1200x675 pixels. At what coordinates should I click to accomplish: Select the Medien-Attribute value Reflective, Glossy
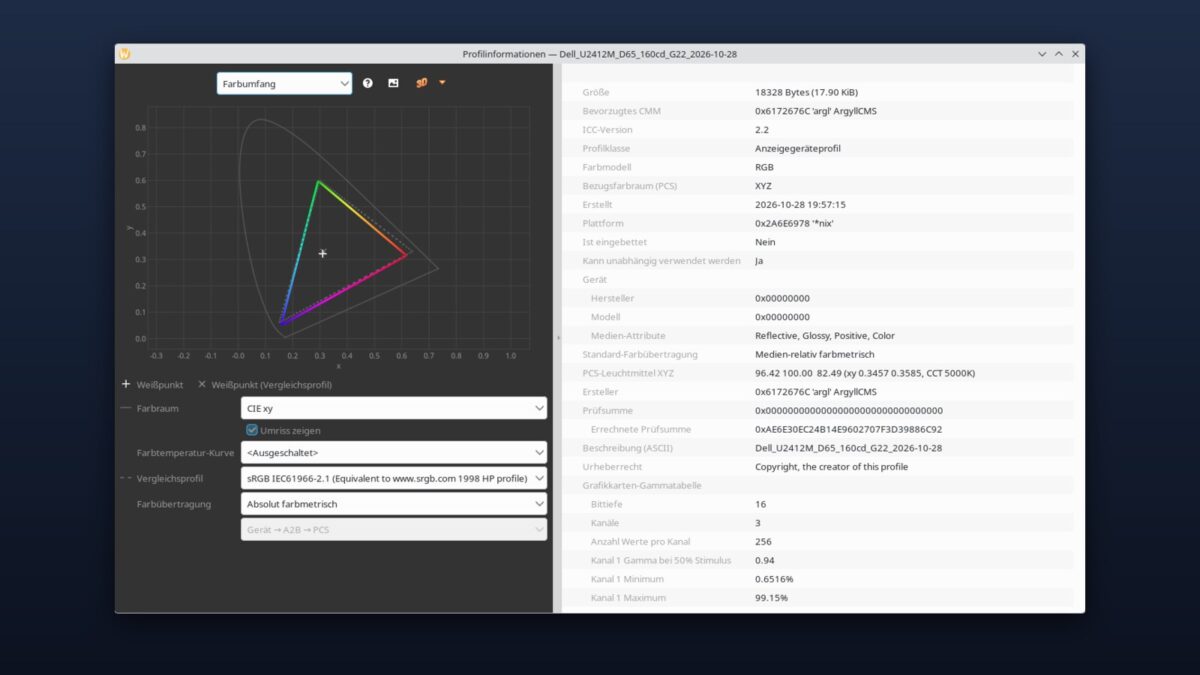(825, 336)
